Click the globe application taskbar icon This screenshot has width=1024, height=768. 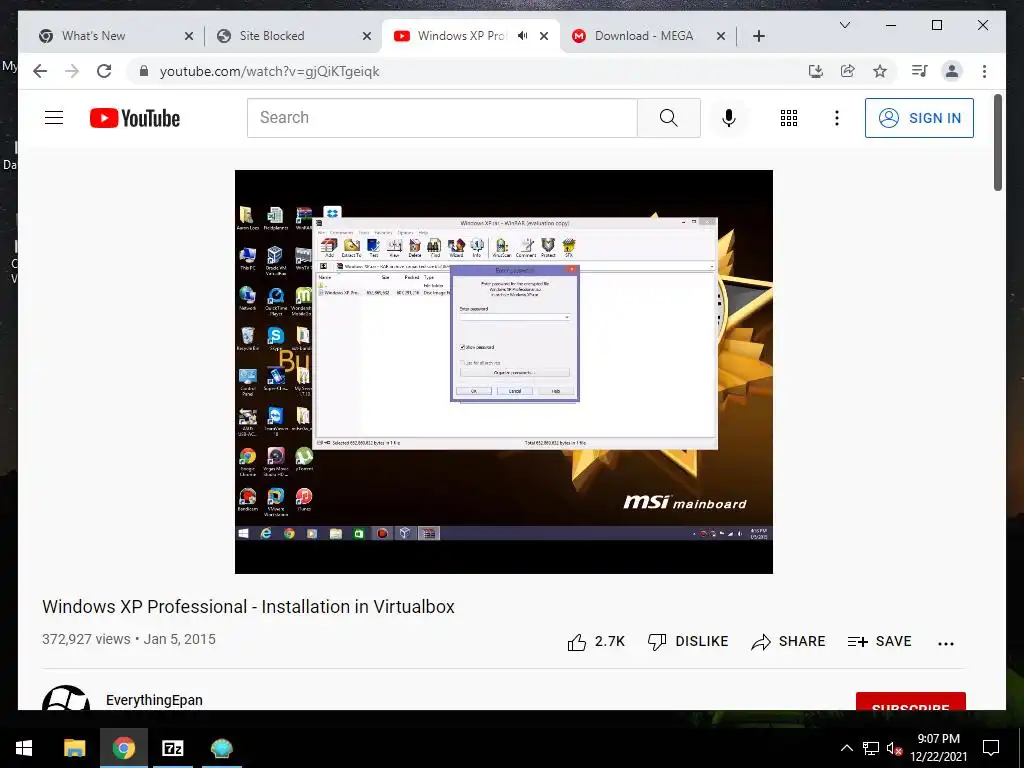pyautogui.click(x=221, y=748)
